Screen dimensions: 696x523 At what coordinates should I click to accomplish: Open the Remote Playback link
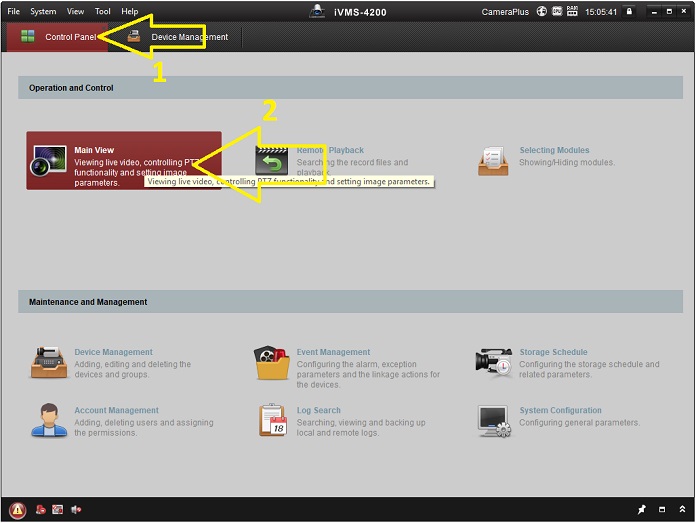point(330,150)
